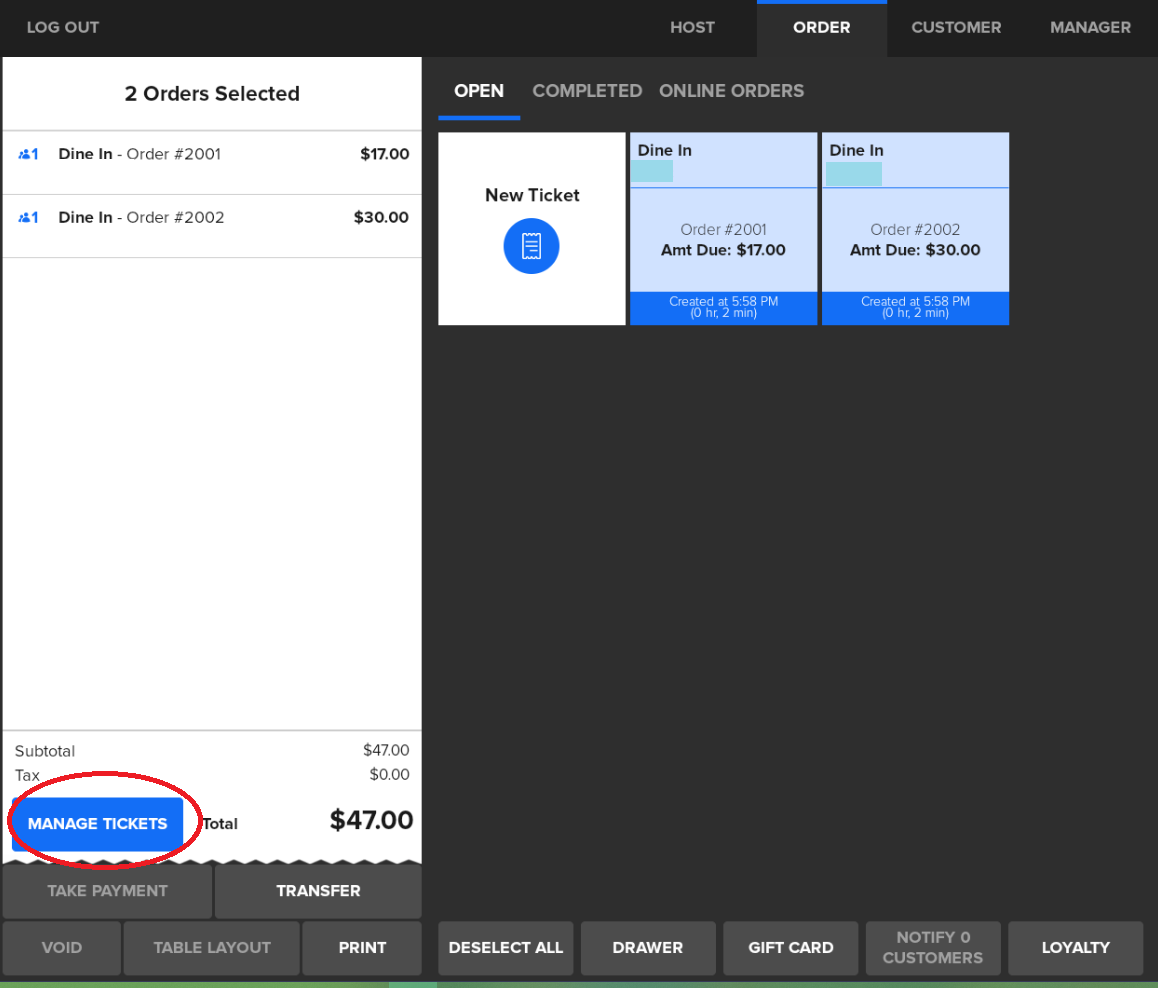Switch to the Open orders tab
1158x988 pixels.
479,91
